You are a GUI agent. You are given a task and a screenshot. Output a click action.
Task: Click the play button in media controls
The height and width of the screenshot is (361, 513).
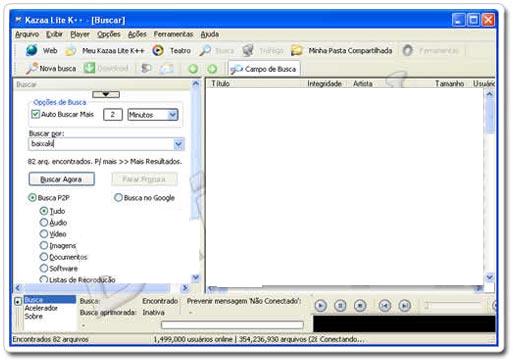click(320, 306)
